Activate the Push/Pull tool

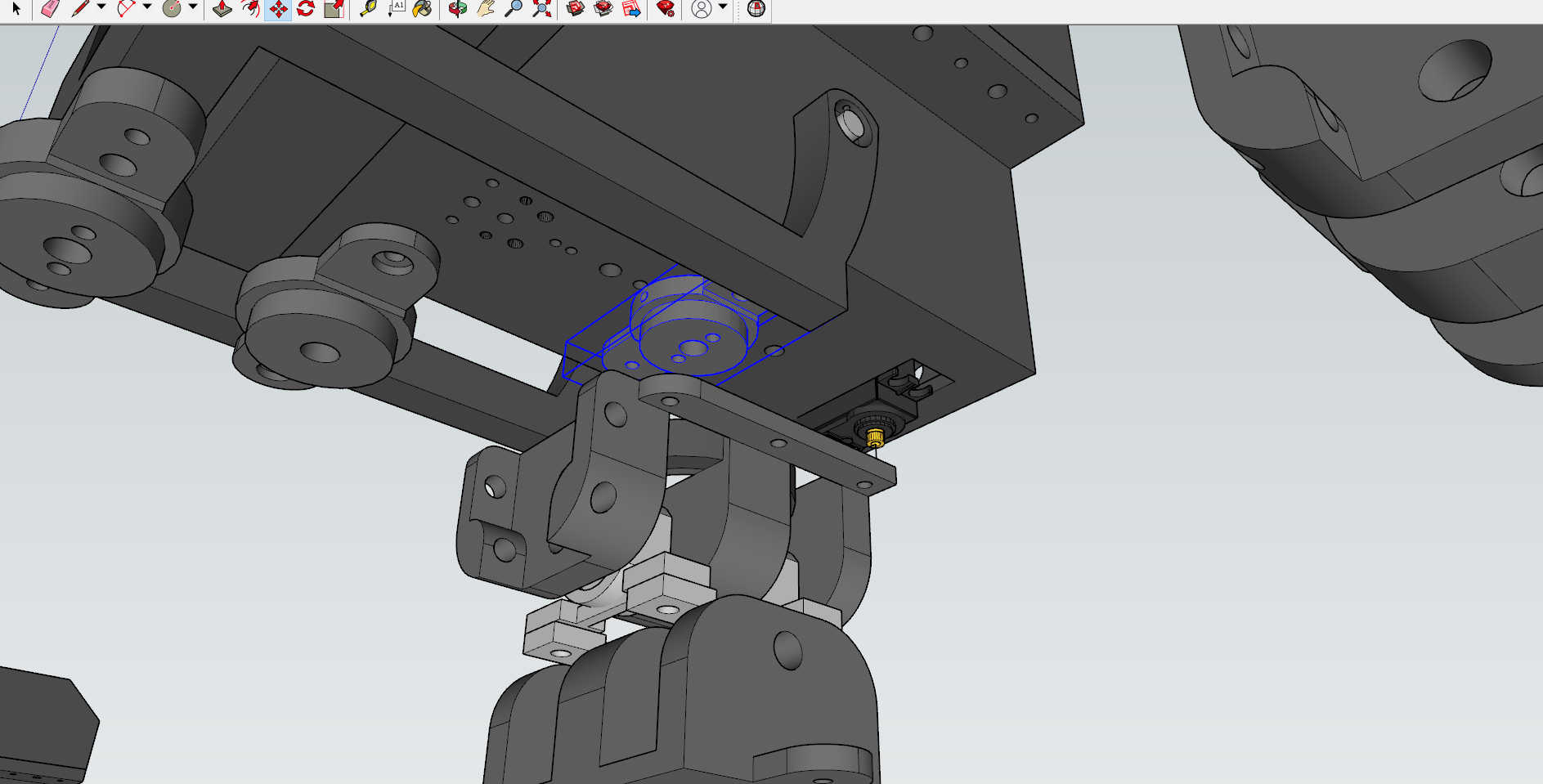[x=222, y=9]
